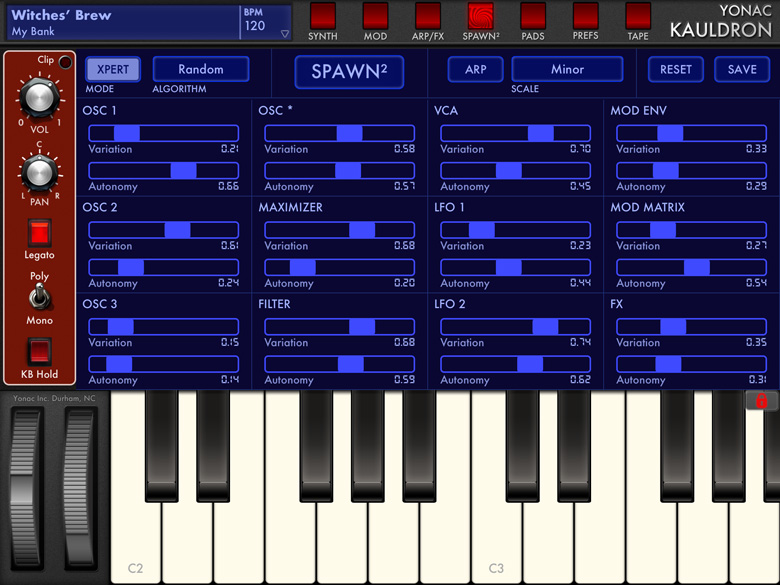Click the SAVE button

[x=742, y=69]
